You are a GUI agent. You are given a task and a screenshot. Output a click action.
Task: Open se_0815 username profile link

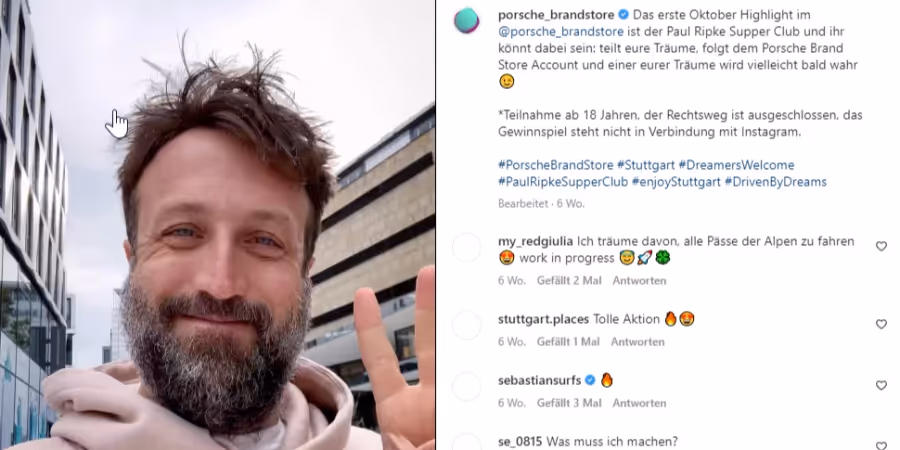(x=520, y=442)
